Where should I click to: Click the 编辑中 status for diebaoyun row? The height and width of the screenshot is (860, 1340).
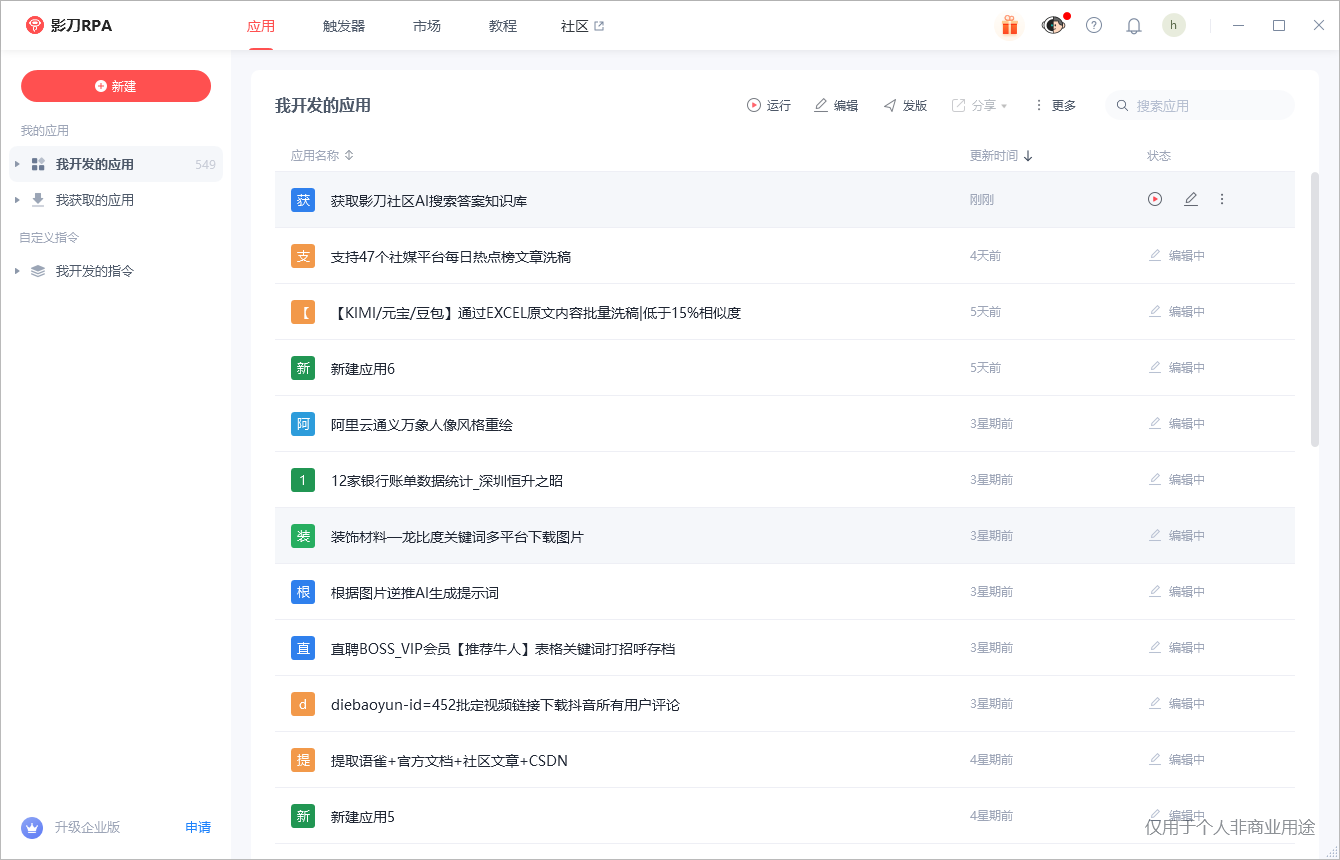pos(1177,704)
